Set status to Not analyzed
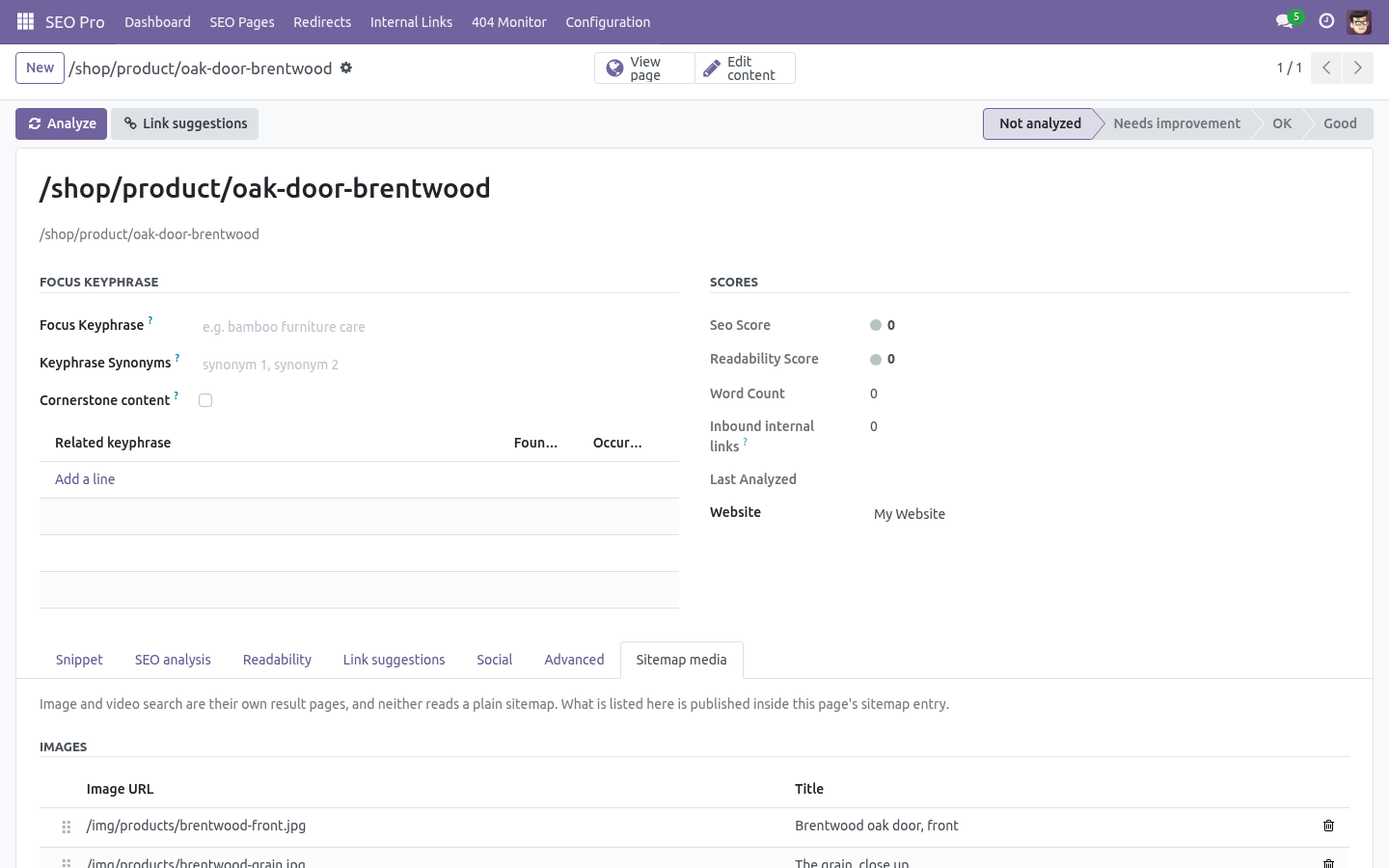This screenshot has width=1389, height=868. click(x=1039, y=123)
